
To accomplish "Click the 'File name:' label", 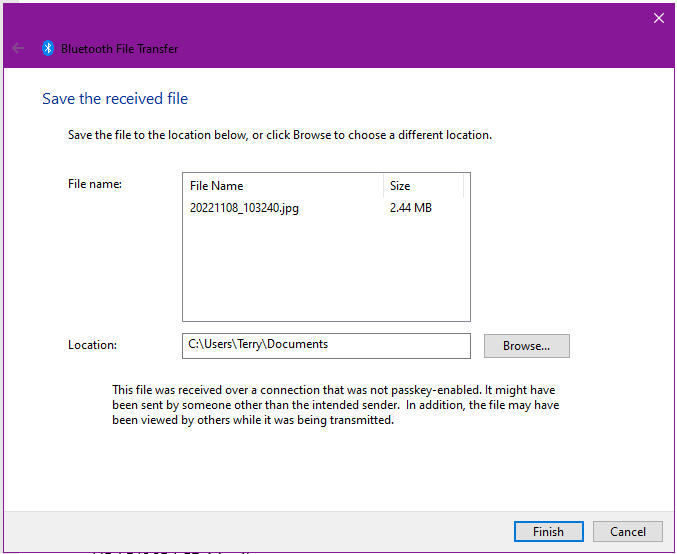I will pyautogui.click(x=95, y=184).
